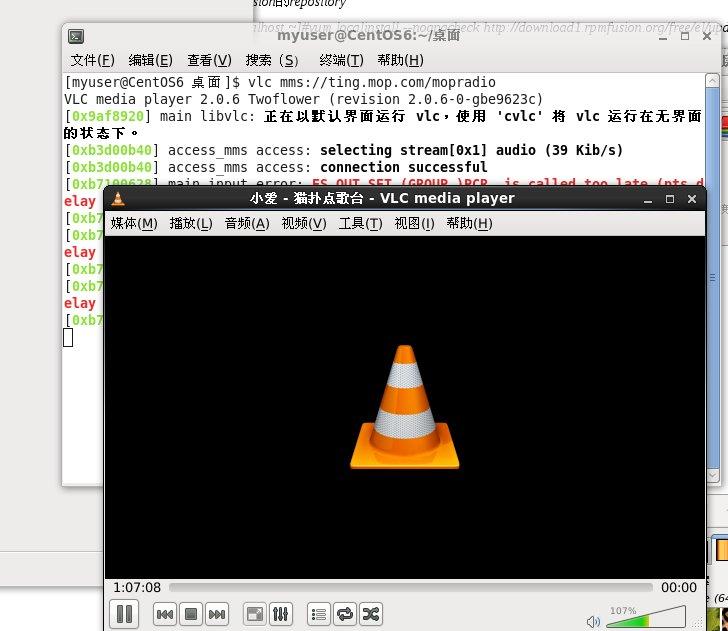
Task: Click the VLC seek progress bar
Action: (x=411, y=588)
